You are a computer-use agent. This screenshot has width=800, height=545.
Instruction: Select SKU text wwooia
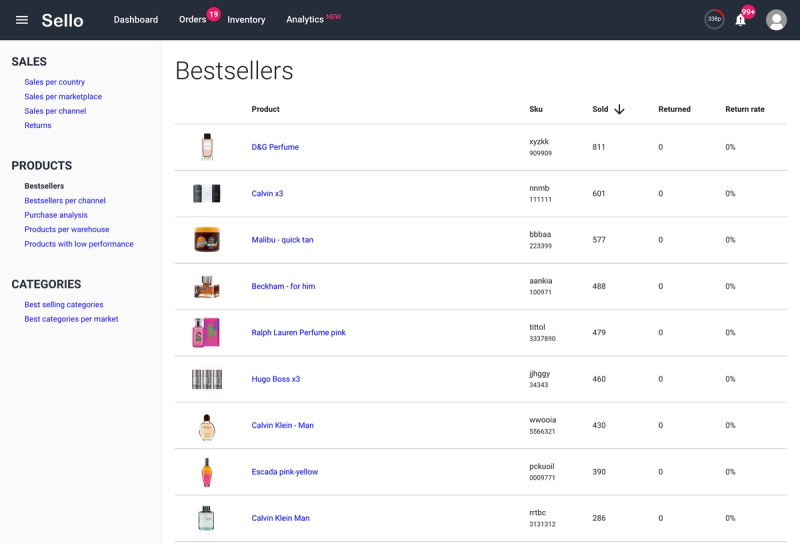pos(543,420)
